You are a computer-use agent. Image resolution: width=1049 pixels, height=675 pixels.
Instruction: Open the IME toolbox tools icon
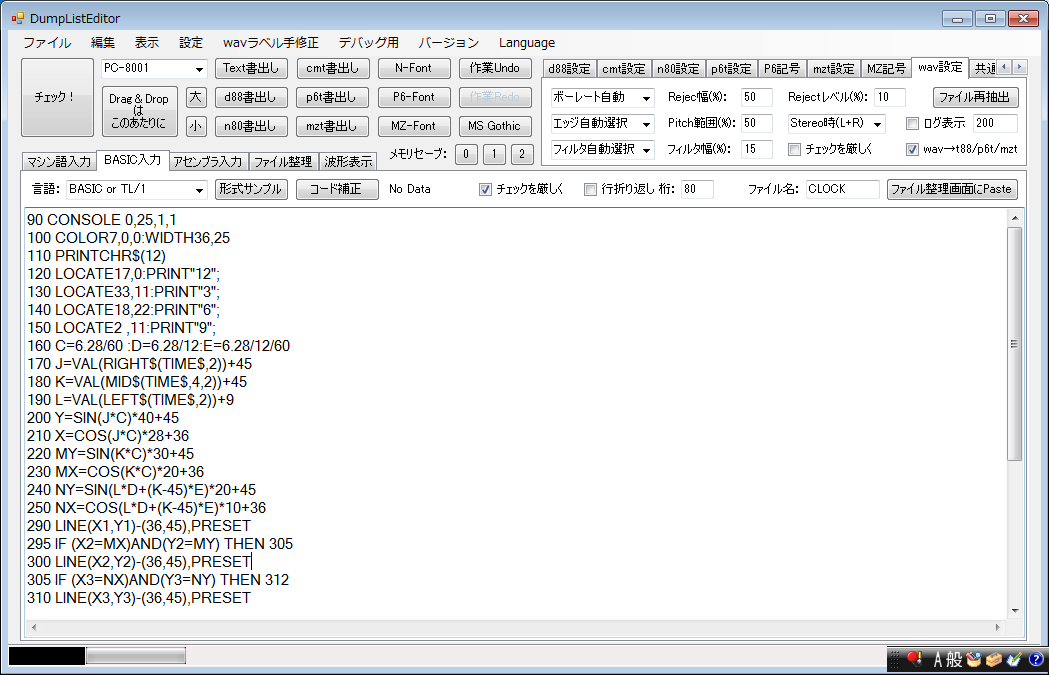tap(994, 660)
